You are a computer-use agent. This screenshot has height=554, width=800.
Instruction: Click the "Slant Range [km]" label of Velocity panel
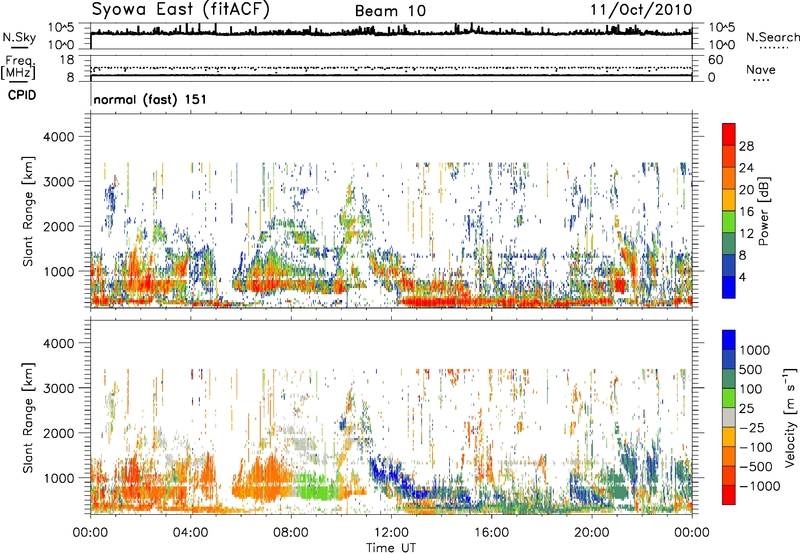point(28,418)
